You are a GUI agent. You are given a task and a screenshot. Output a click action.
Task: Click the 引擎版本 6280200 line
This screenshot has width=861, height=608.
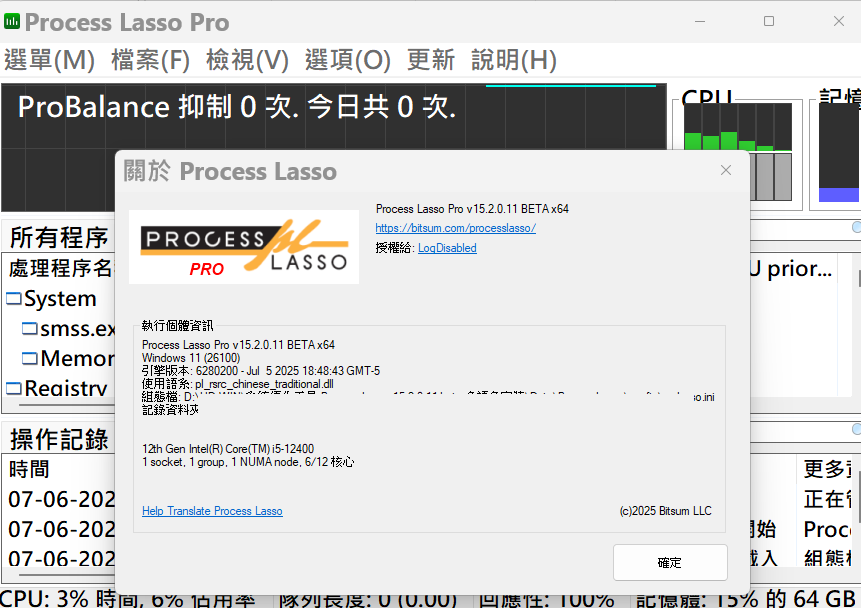pos(261,371)
